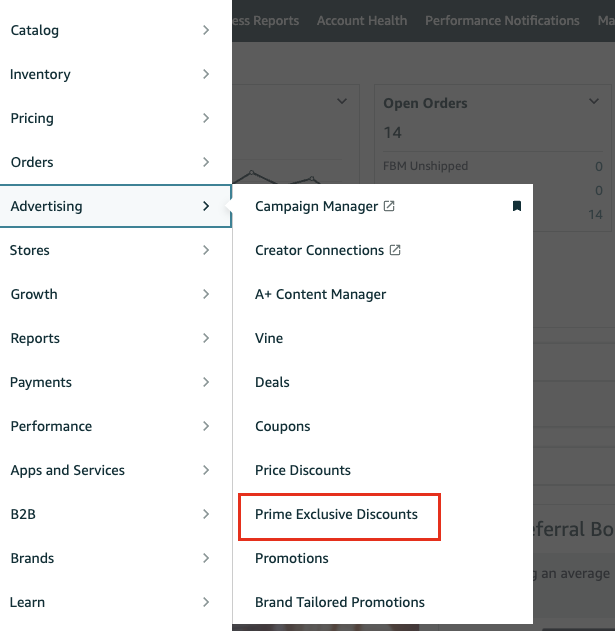Open the Apps and Services menu item
Viewport: 615px width, 631px height.
68,470
